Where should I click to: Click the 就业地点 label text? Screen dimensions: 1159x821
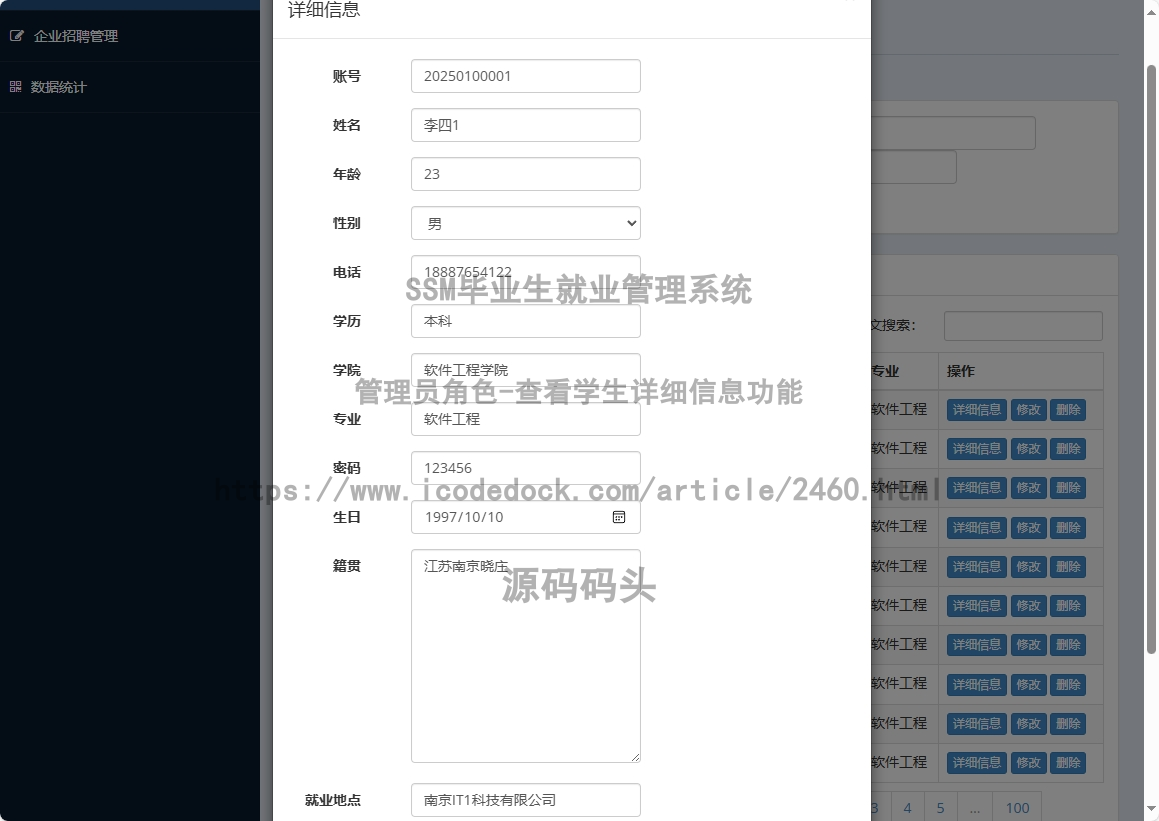coord(333,800)
